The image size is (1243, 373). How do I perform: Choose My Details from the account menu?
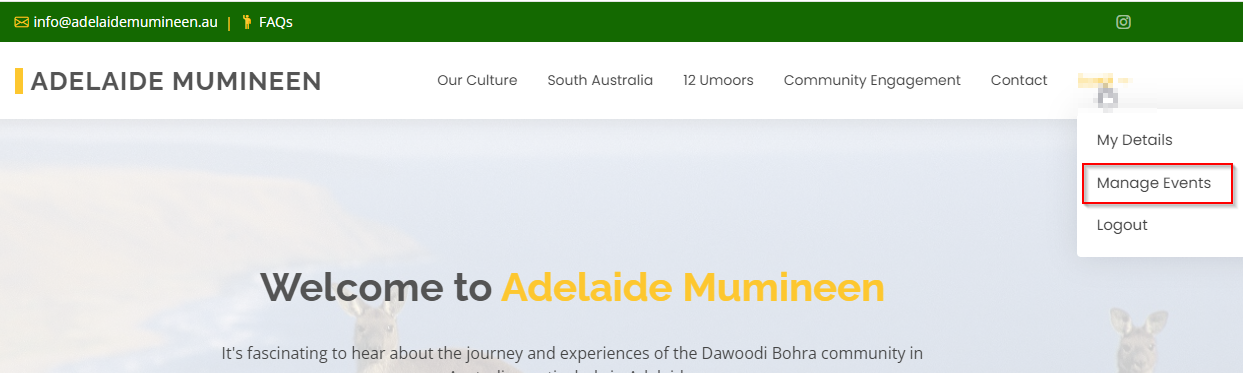pos(1134,140)
